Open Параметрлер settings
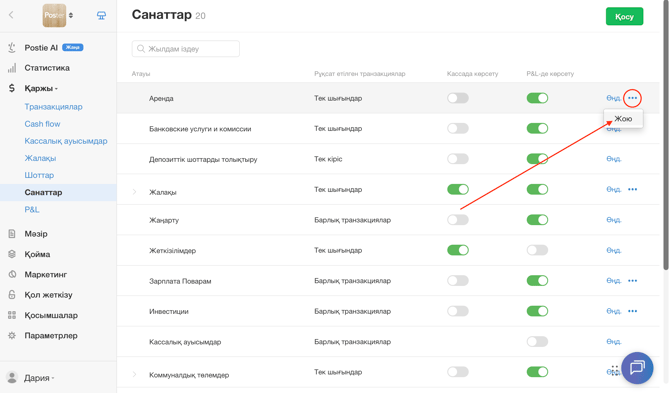 pos(51,336)
